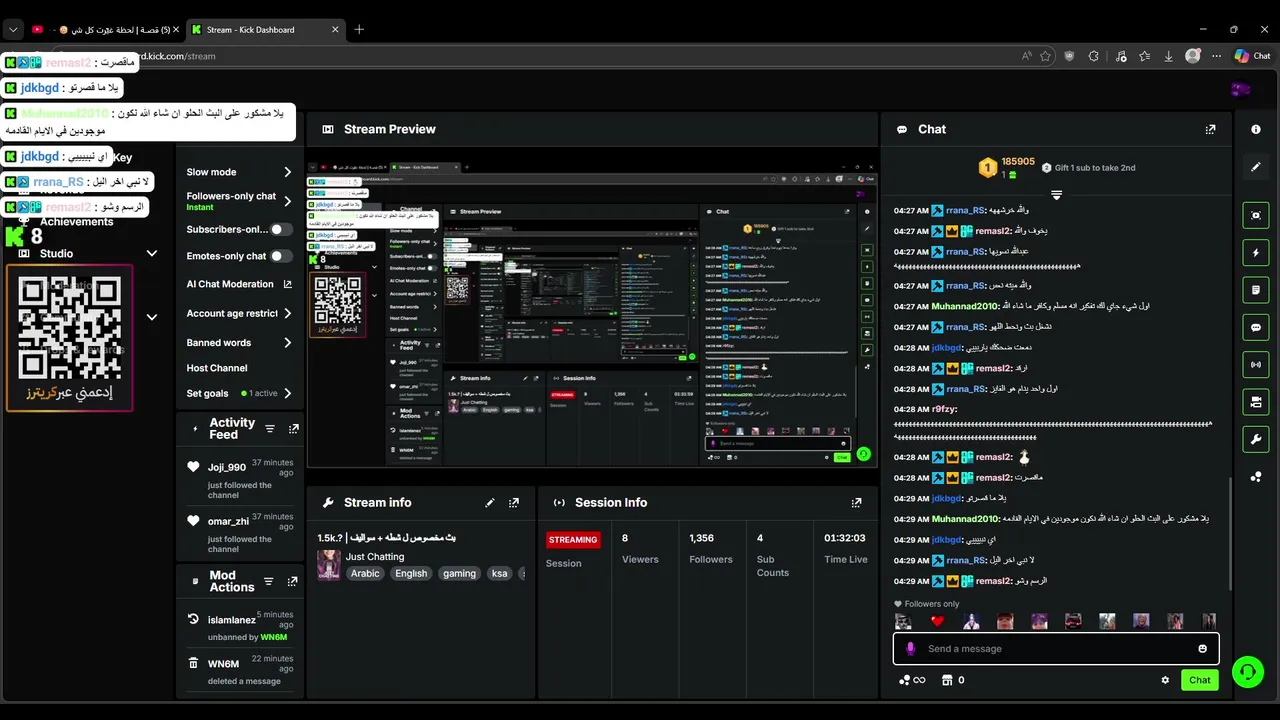Pop out the Activity Feed panel

293,429
